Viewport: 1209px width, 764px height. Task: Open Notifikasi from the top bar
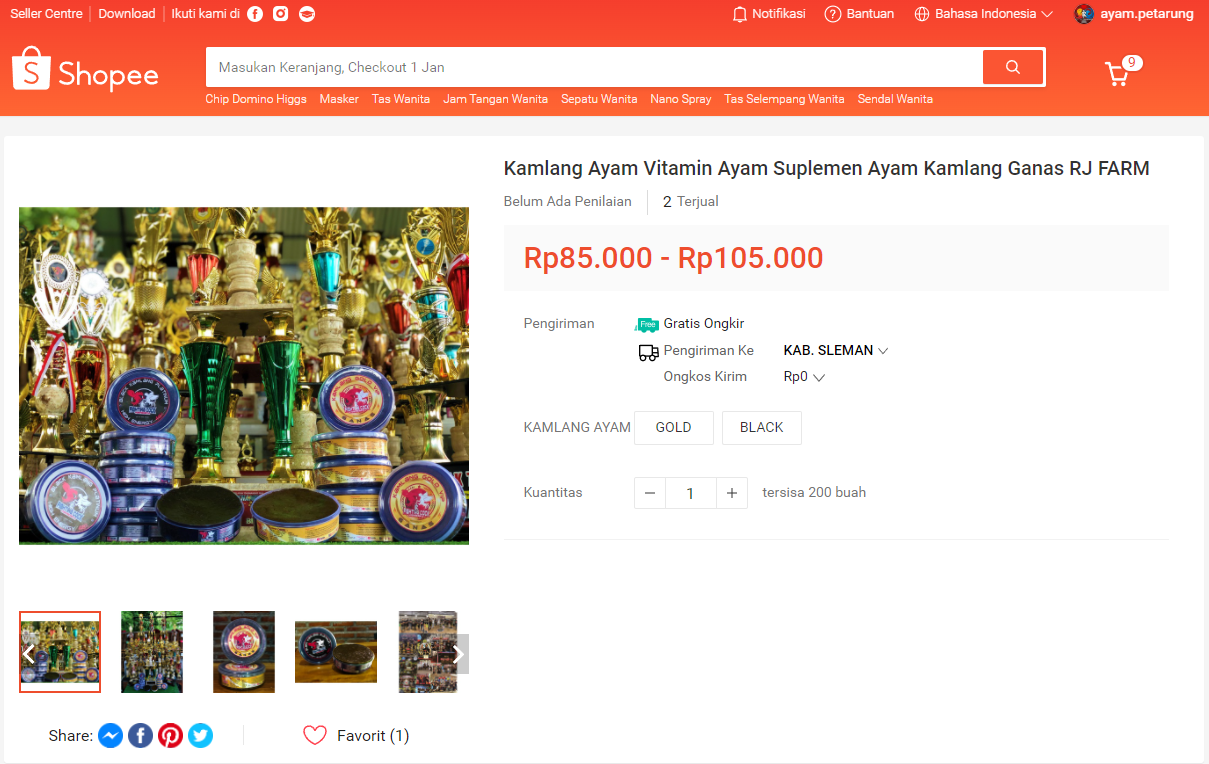click(x=769, y=14)
